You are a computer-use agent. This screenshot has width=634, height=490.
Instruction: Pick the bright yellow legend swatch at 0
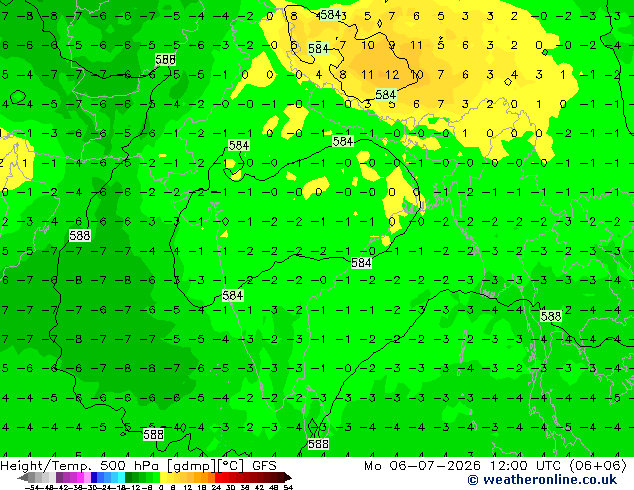click(163, 477)
